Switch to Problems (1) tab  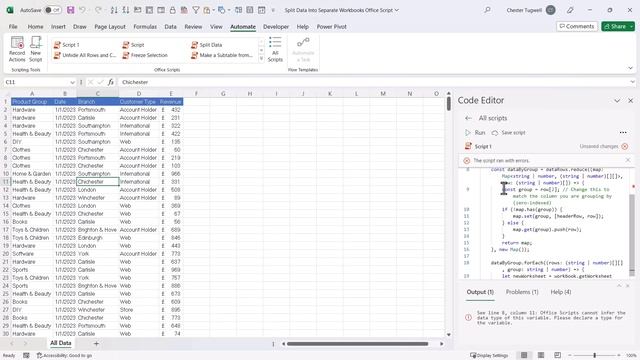(522, 292)
